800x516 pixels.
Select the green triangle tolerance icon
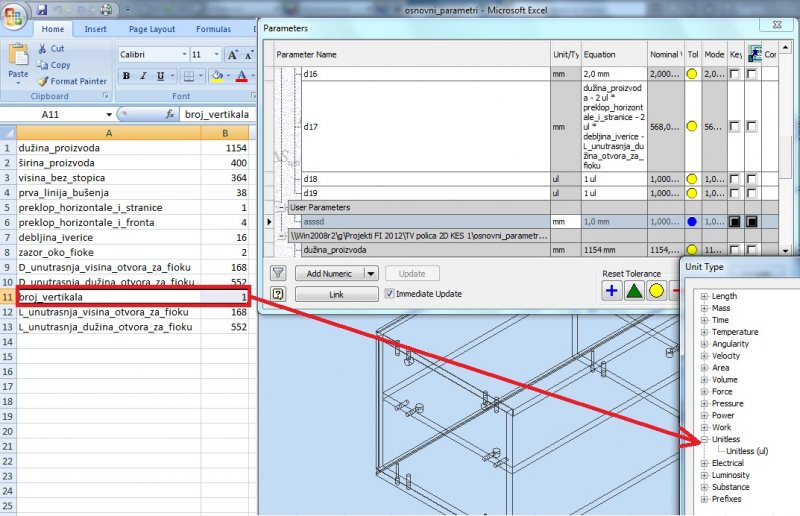(633, 291)
